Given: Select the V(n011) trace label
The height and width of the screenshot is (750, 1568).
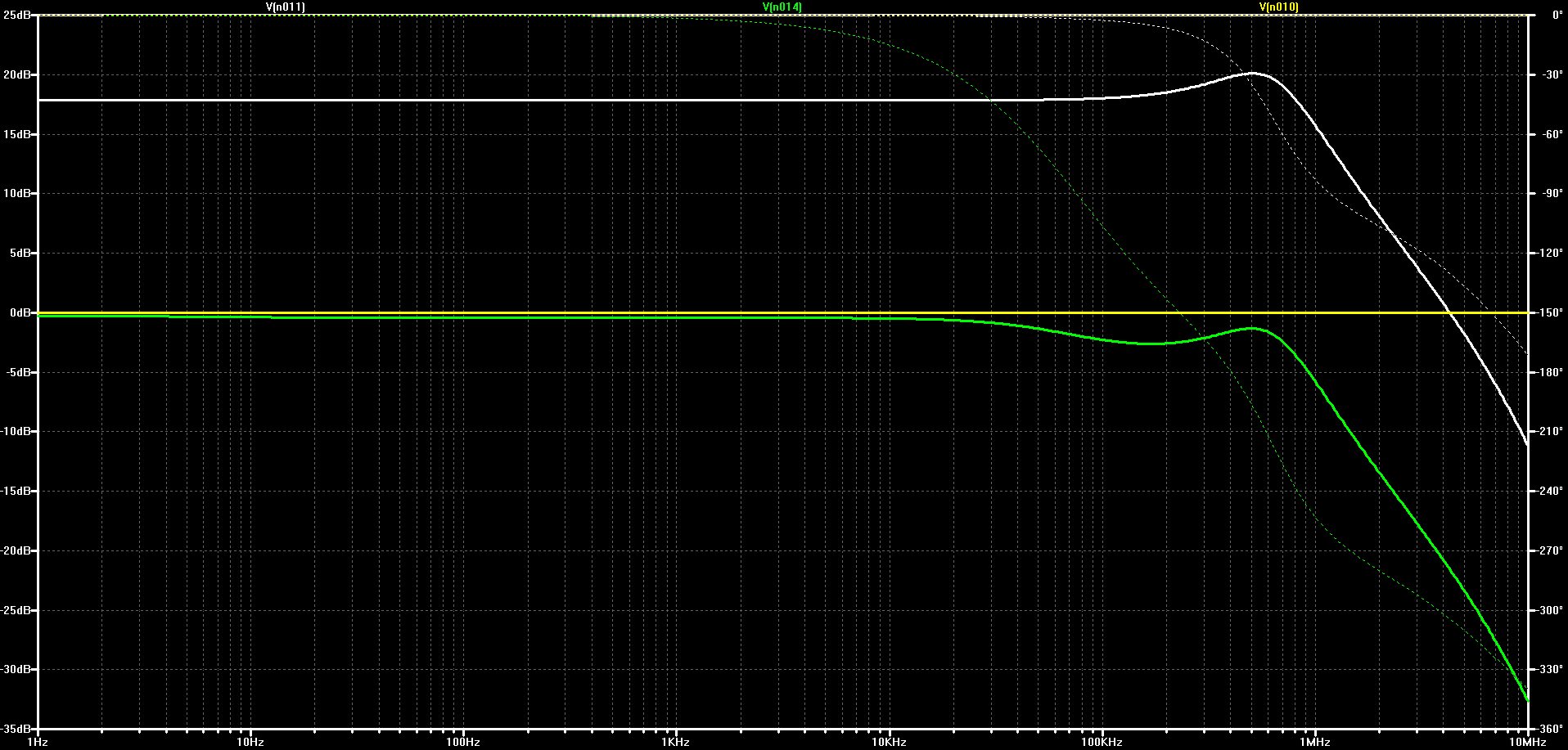Looking at the screenshot, I should click(286, 7).
